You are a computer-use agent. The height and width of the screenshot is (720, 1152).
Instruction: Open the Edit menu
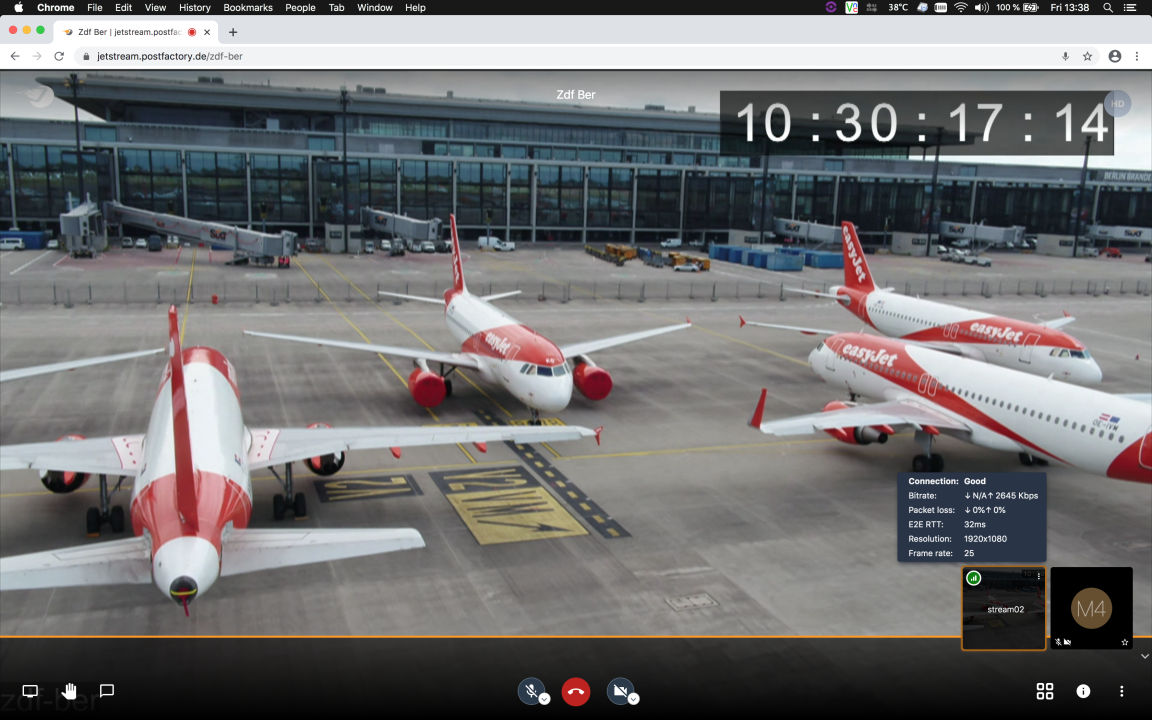(123, 7)
